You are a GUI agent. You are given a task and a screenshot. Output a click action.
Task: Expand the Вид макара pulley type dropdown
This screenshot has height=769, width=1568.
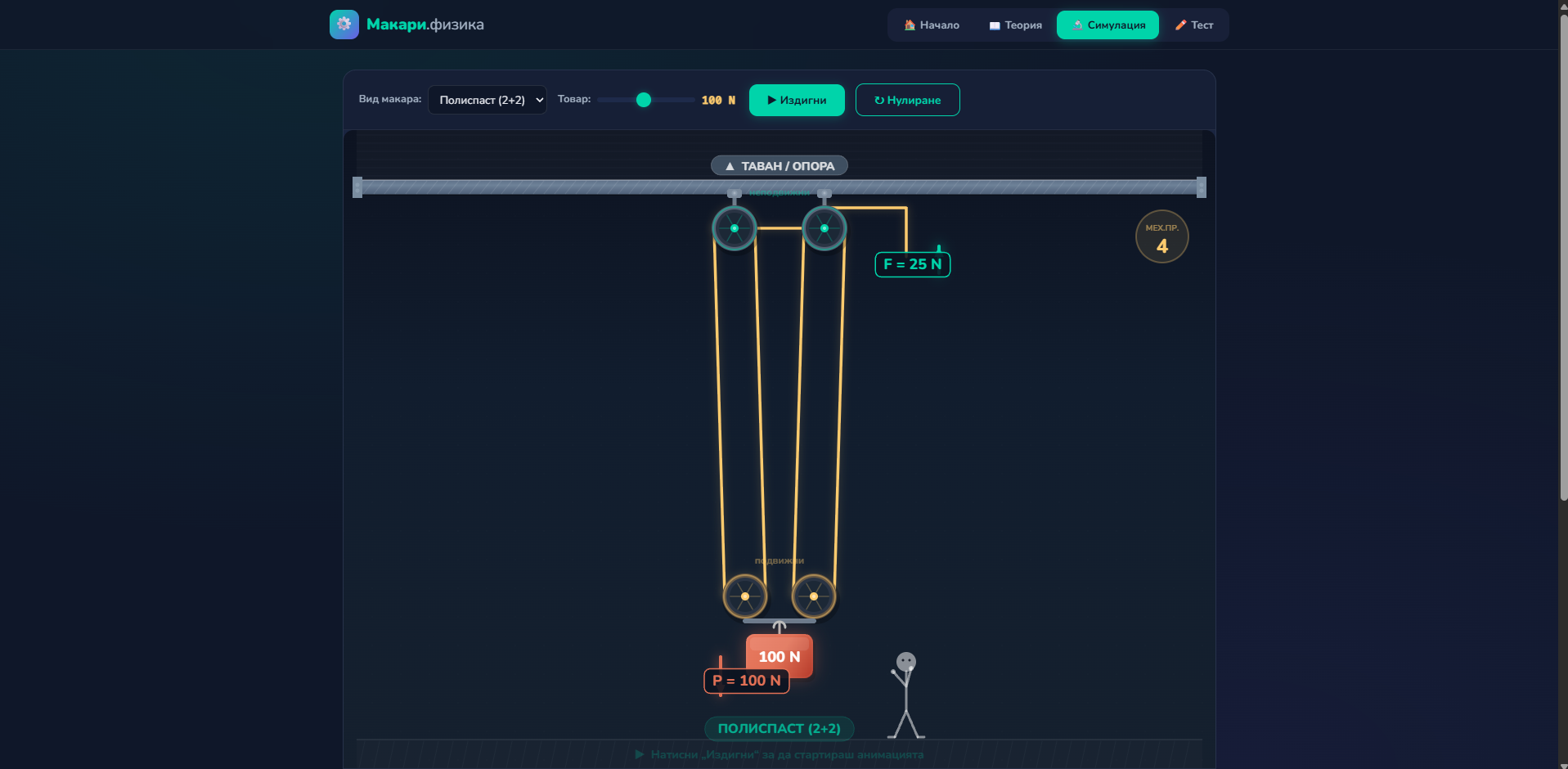pos(487,100)
